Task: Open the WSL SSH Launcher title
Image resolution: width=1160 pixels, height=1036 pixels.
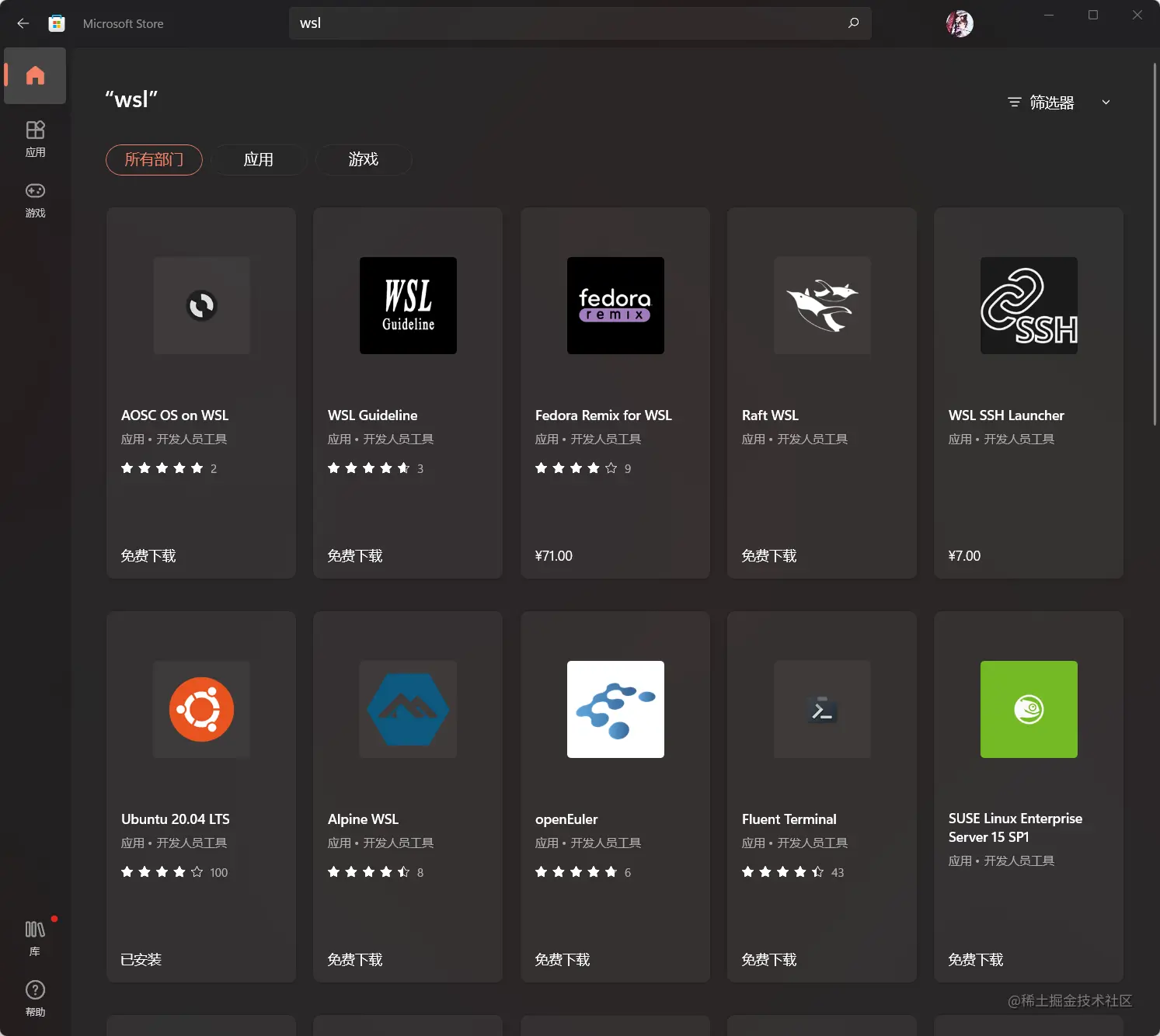Action: coord(1006,415)
